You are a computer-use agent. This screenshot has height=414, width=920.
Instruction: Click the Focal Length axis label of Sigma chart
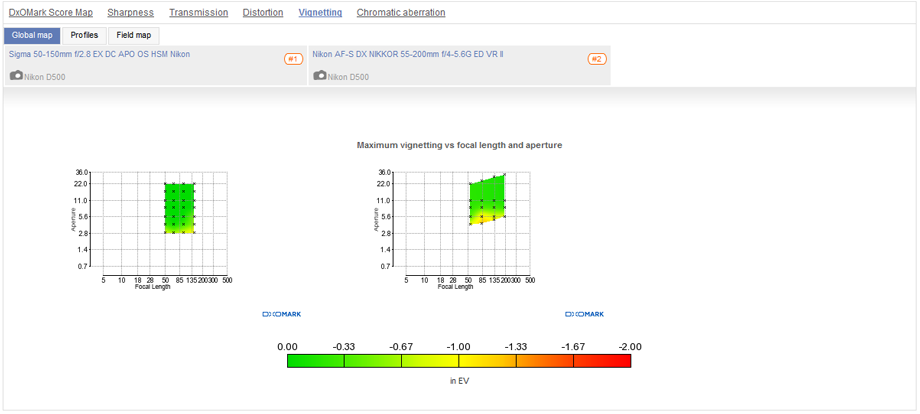pos(153,287)
